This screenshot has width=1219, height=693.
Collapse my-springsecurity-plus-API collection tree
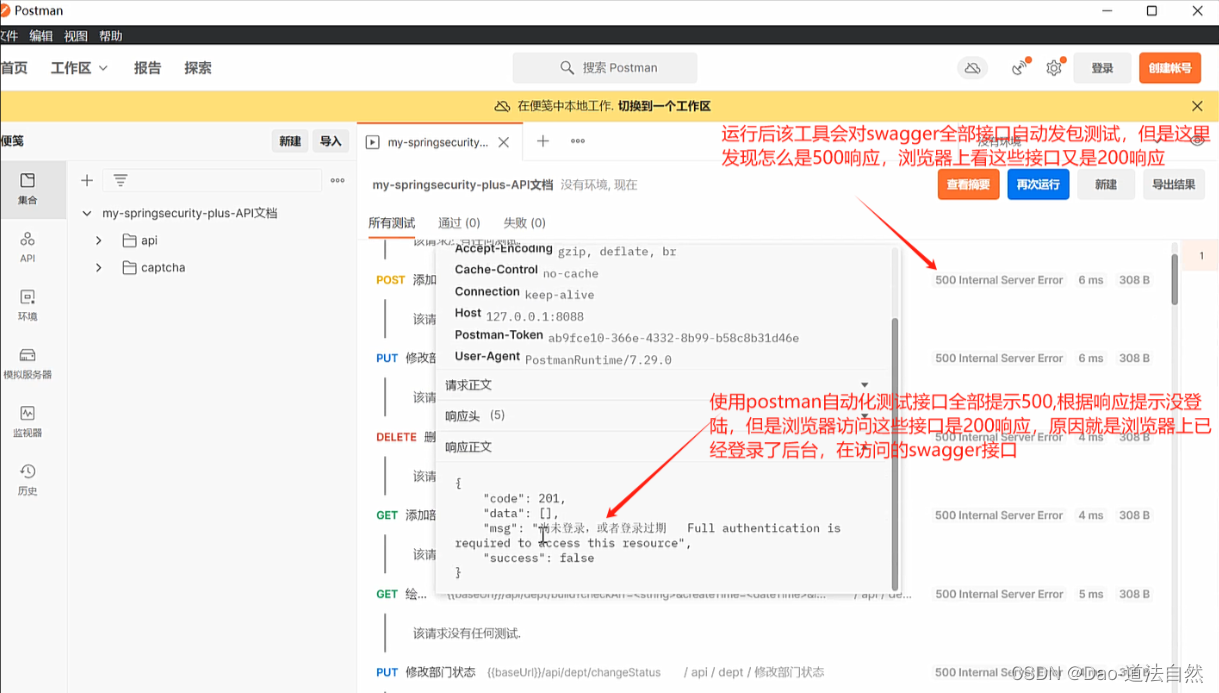tap(87, 213)
